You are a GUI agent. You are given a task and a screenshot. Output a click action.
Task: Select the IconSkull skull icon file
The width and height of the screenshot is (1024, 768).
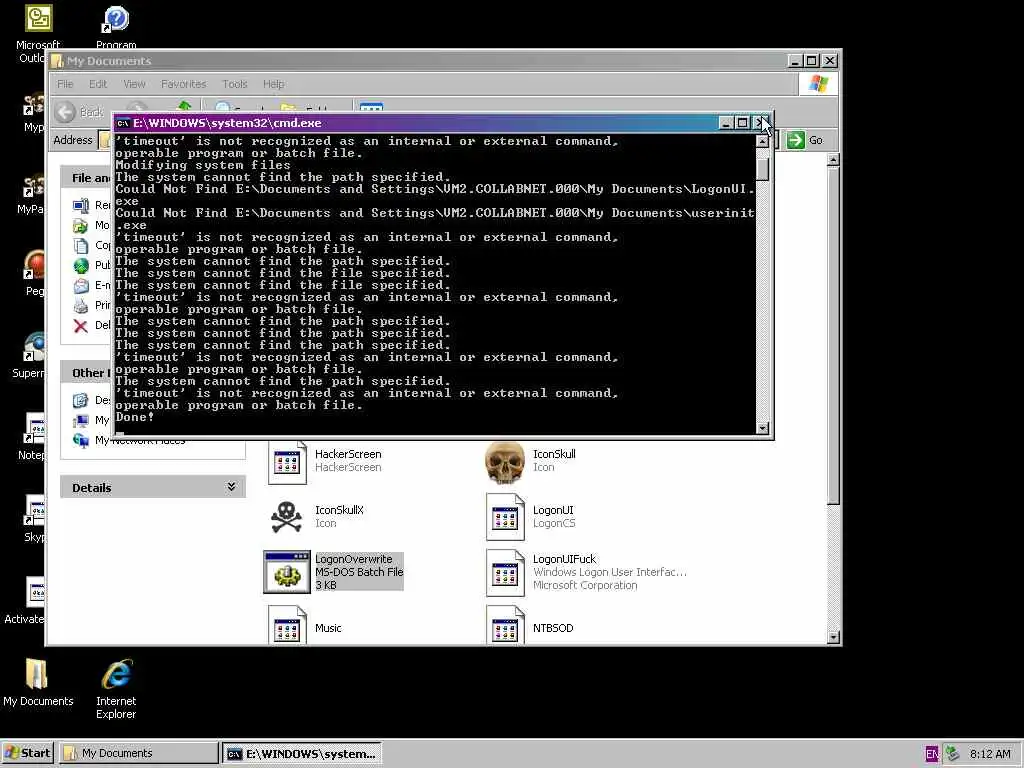(x=505, y=462)
